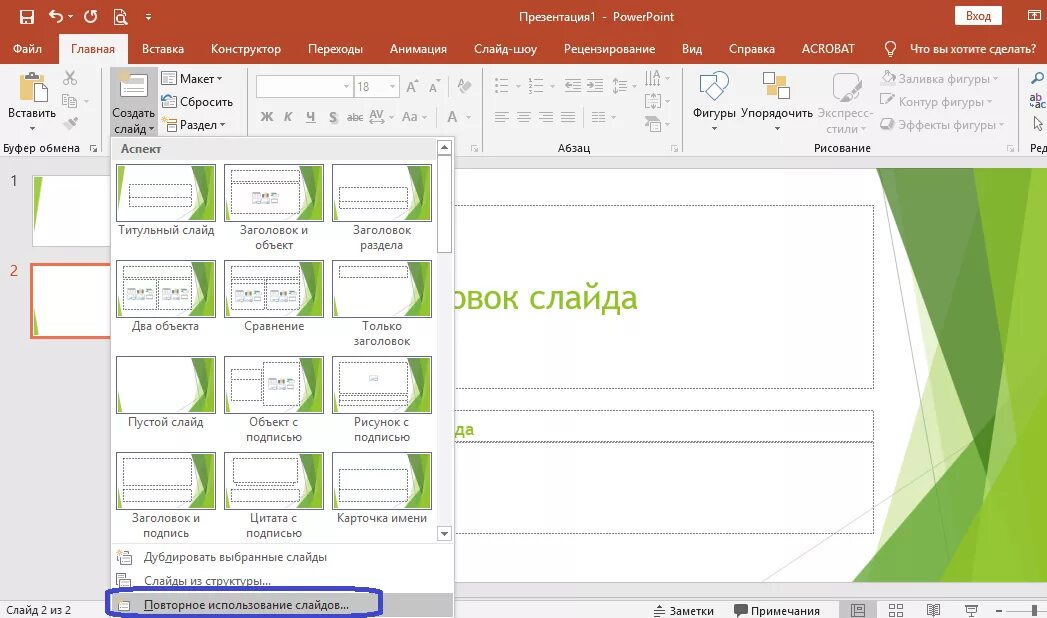
Task: Click the Save icon in quick access toolbar
Action: click(27, 17)
